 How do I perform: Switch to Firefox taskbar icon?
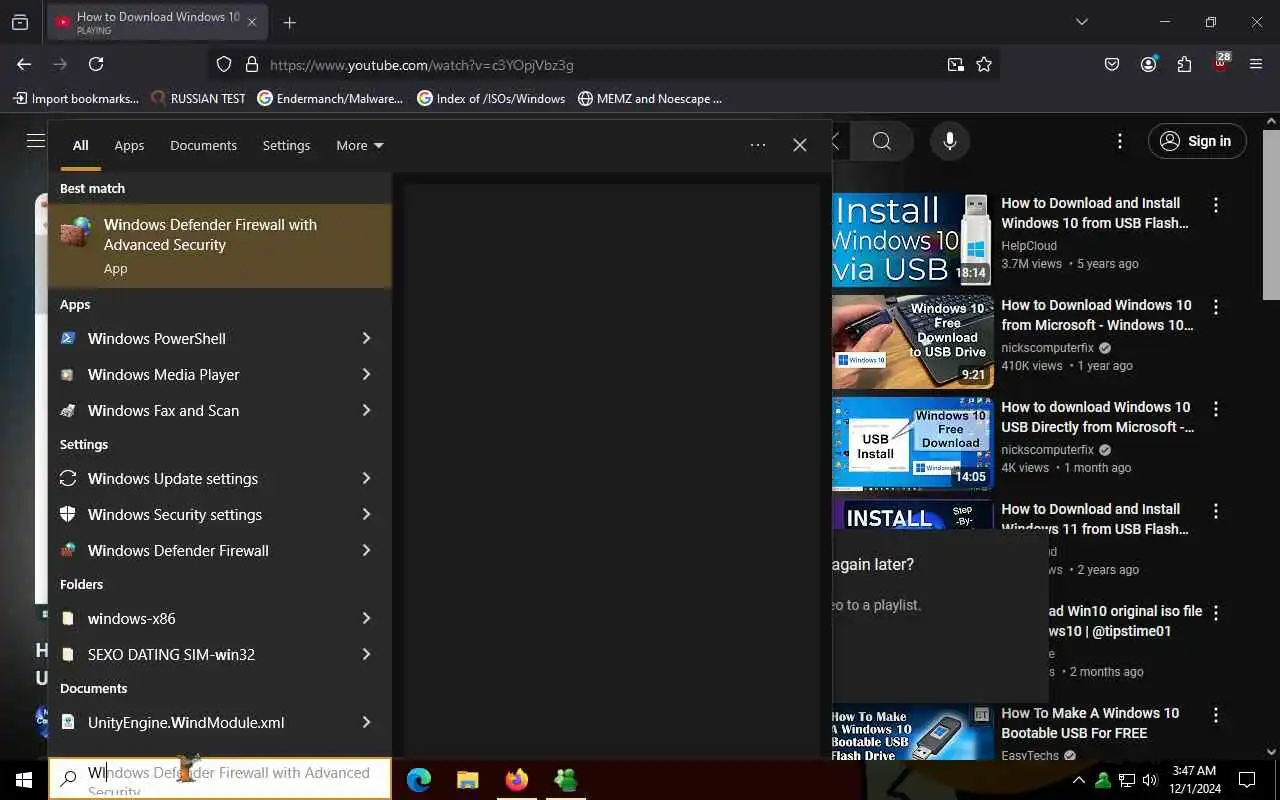click(x=516, y=780)
